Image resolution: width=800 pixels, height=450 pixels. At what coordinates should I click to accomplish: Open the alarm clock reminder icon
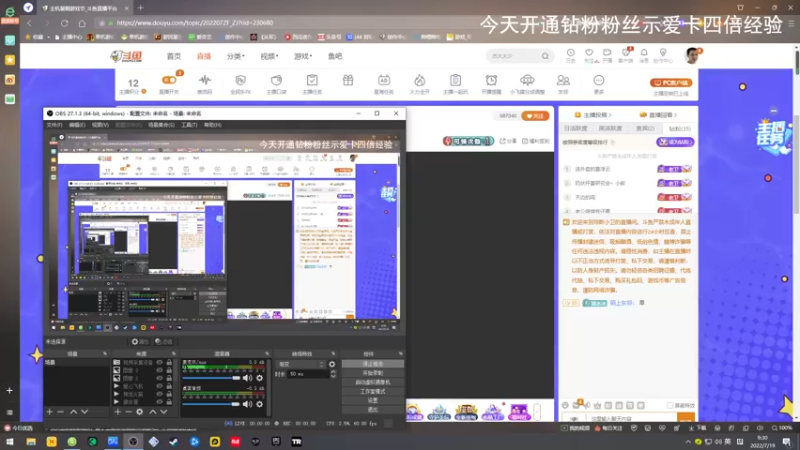(491, 80)
